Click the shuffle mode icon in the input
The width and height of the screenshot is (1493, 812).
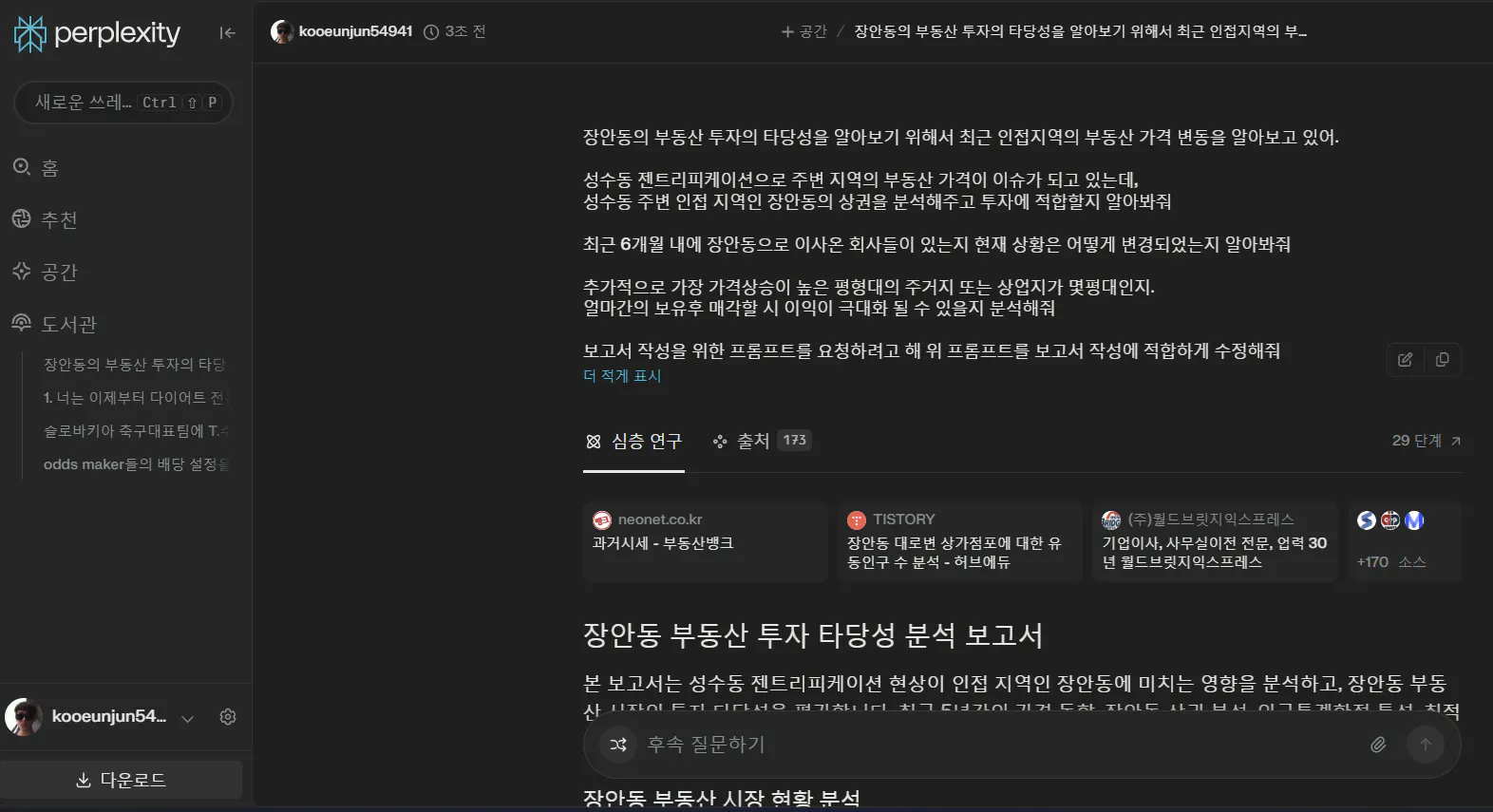[618, 745]
